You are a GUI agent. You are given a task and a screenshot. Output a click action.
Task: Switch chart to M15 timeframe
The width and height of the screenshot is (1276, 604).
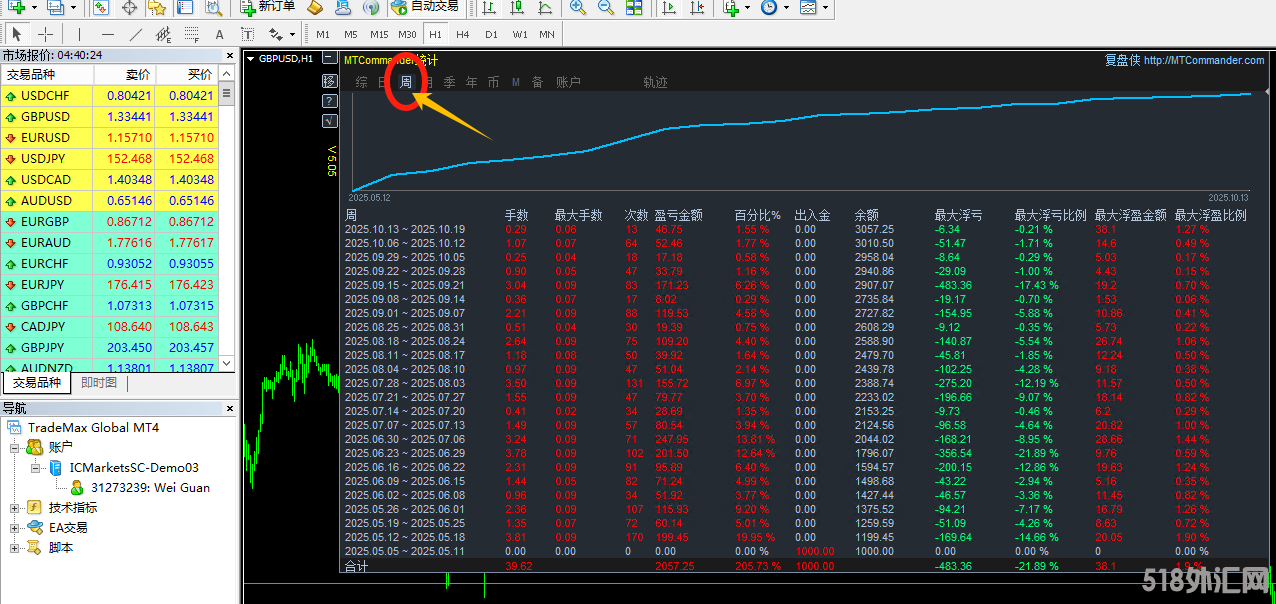tap(379, 34)
